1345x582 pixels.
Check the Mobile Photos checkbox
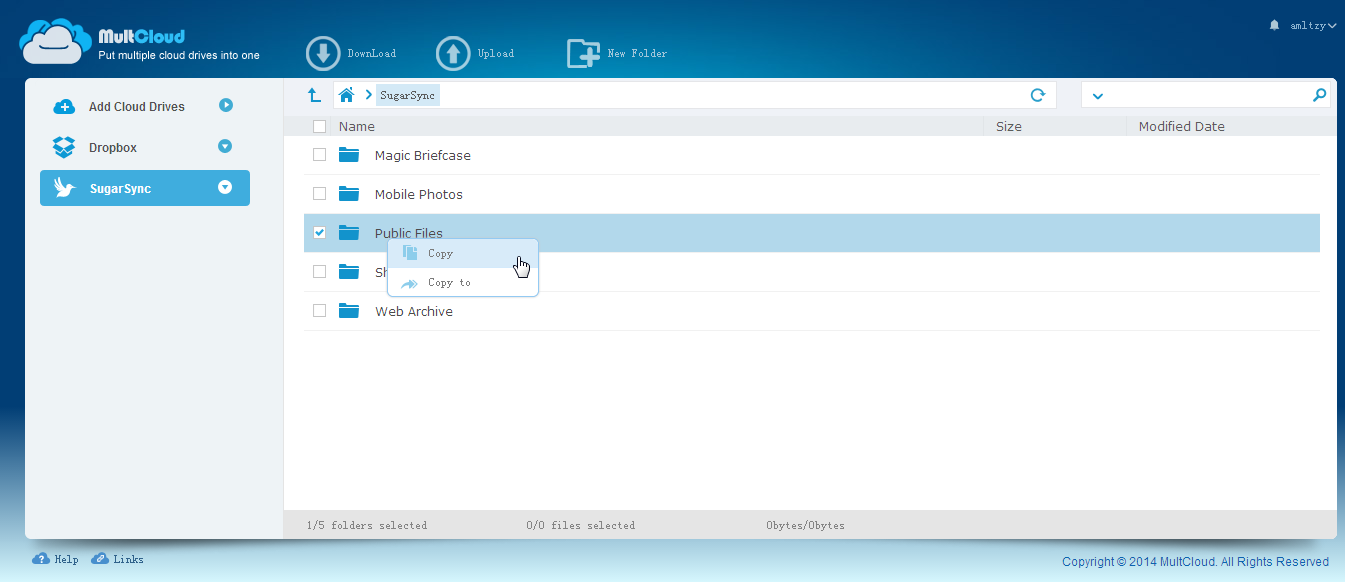pos(319,194)
